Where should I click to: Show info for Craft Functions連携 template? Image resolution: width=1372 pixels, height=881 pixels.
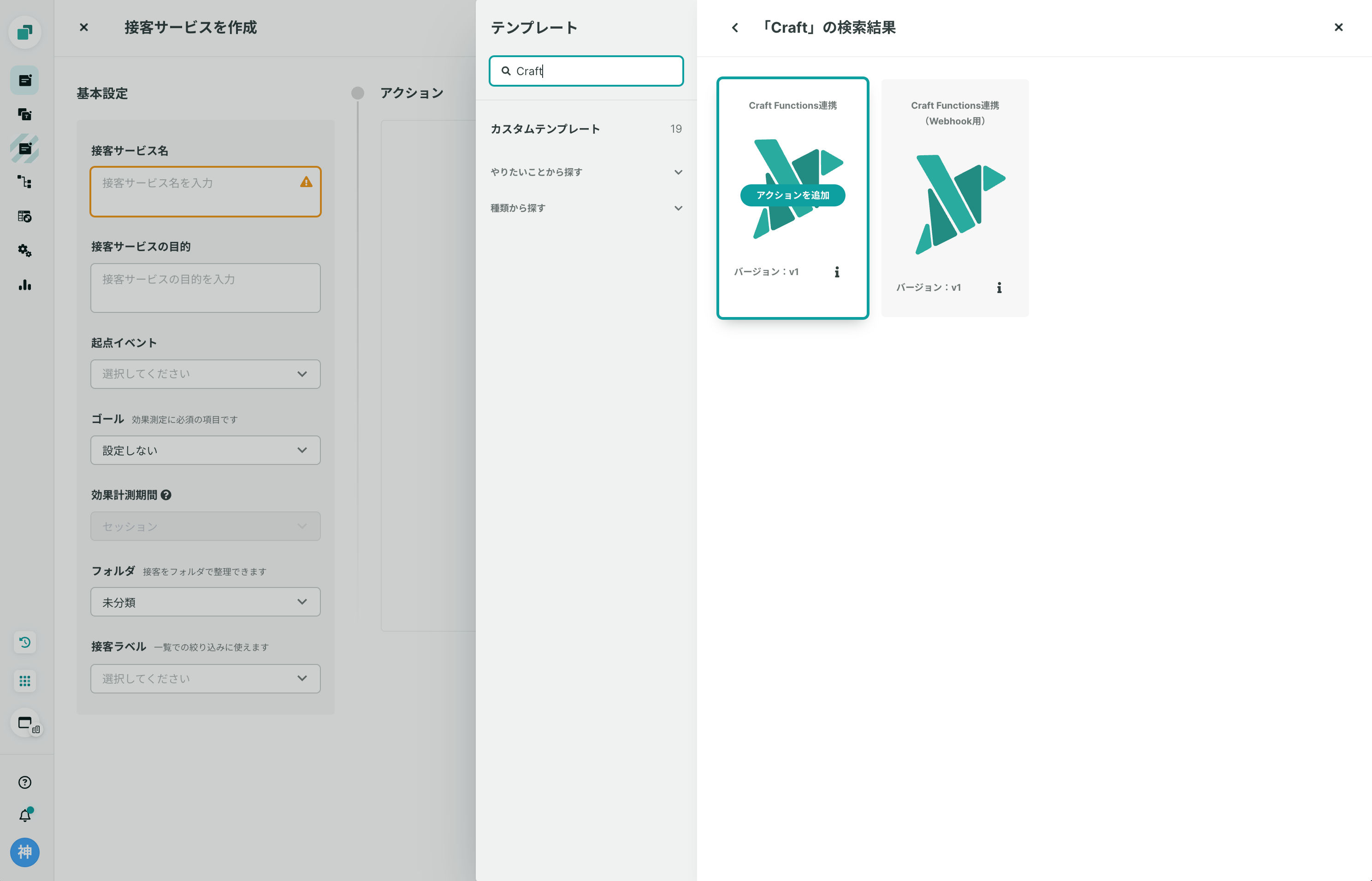point(837,272)
